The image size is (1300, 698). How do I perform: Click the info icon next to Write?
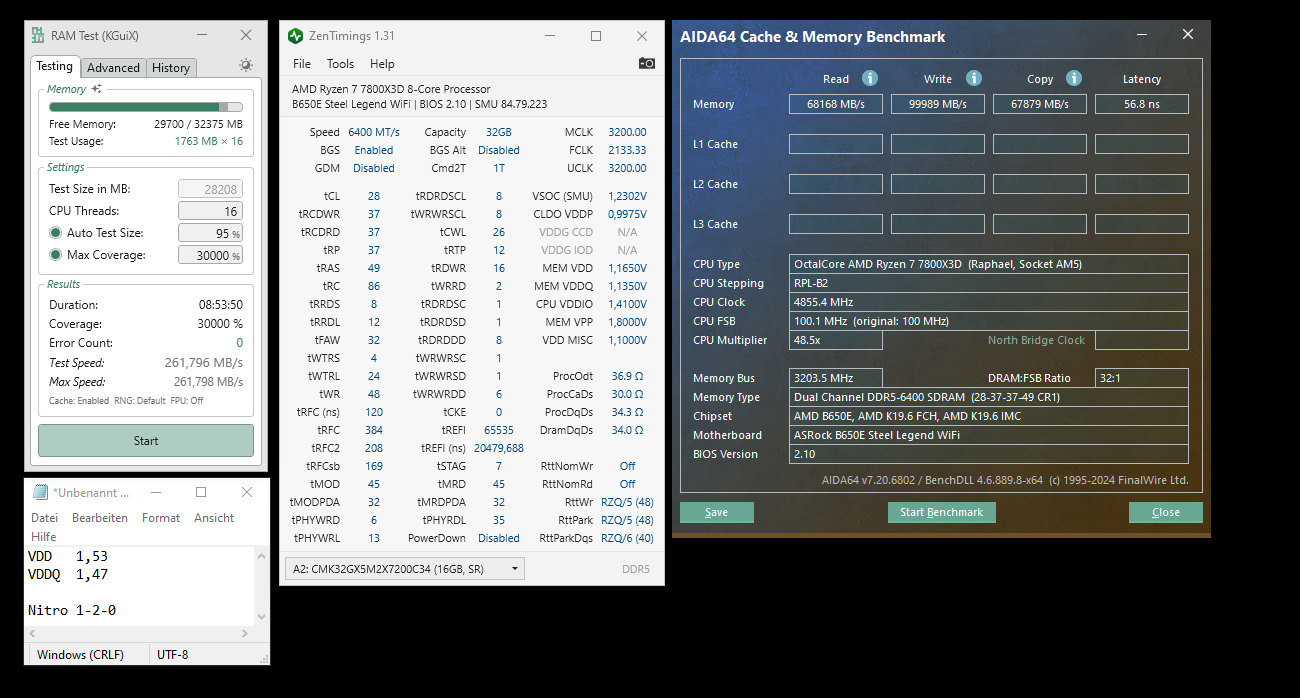tap(974, 78)
